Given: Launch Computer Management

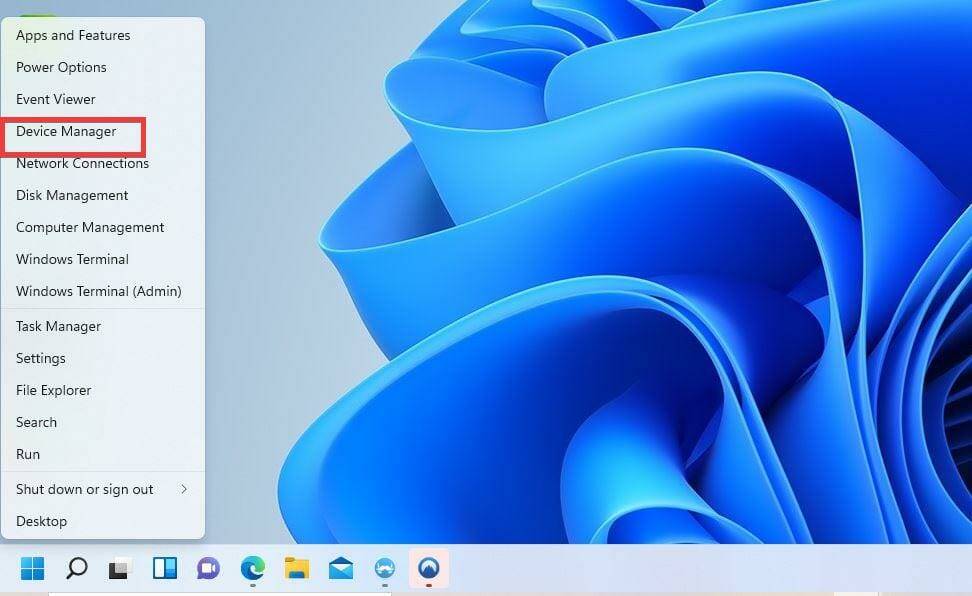Looking at the screenshot, I should (90, 227).
